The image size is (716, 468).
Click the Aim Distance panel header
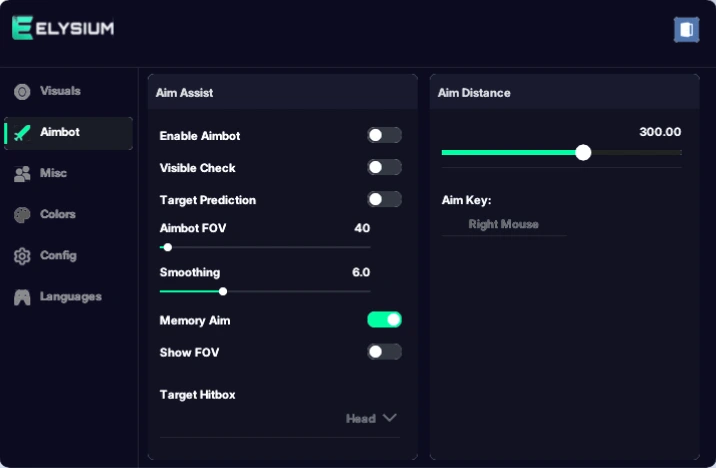click(564, 92)
